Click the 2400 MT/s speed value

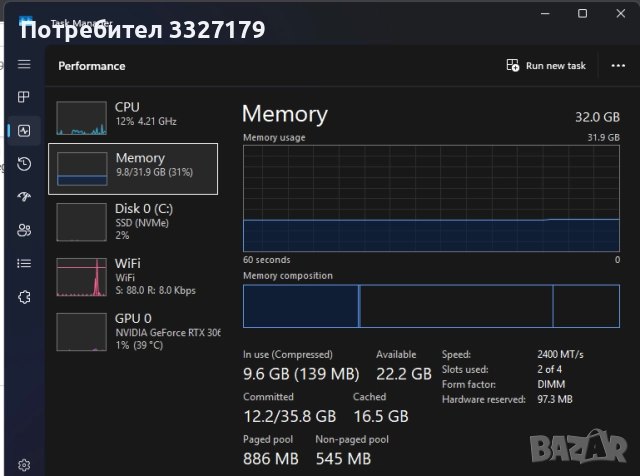(560, 354)
